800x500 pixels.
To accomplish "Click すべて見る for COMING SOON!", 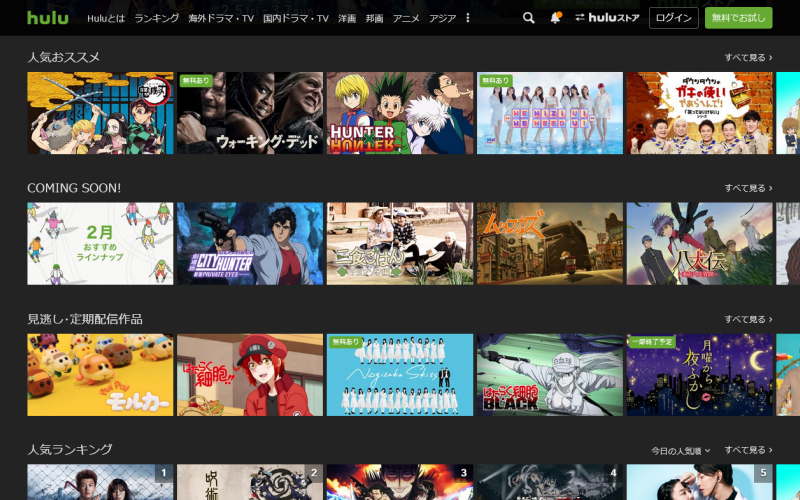I will (748, 188).
